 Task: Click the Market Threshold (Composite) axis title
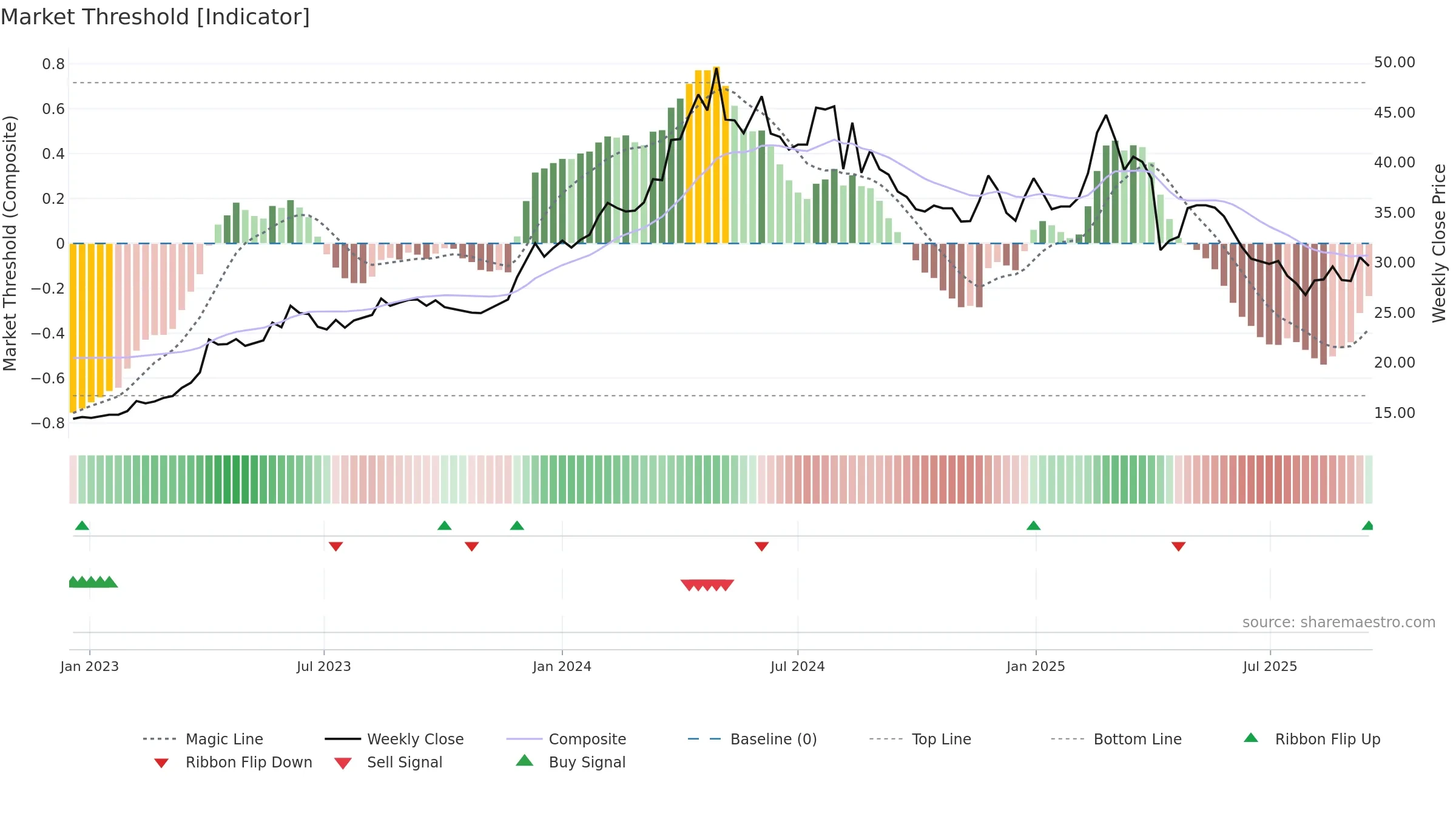point(10,243)
